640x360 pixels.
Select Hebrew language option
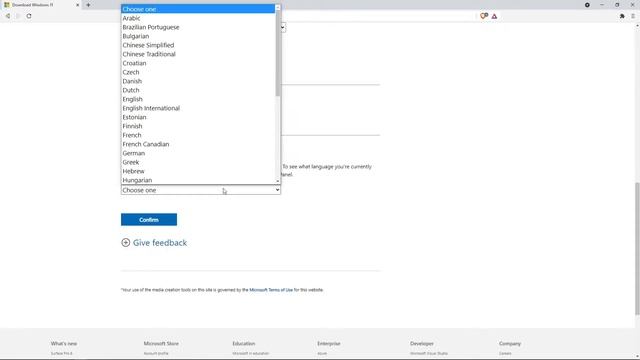coord(198,171)
